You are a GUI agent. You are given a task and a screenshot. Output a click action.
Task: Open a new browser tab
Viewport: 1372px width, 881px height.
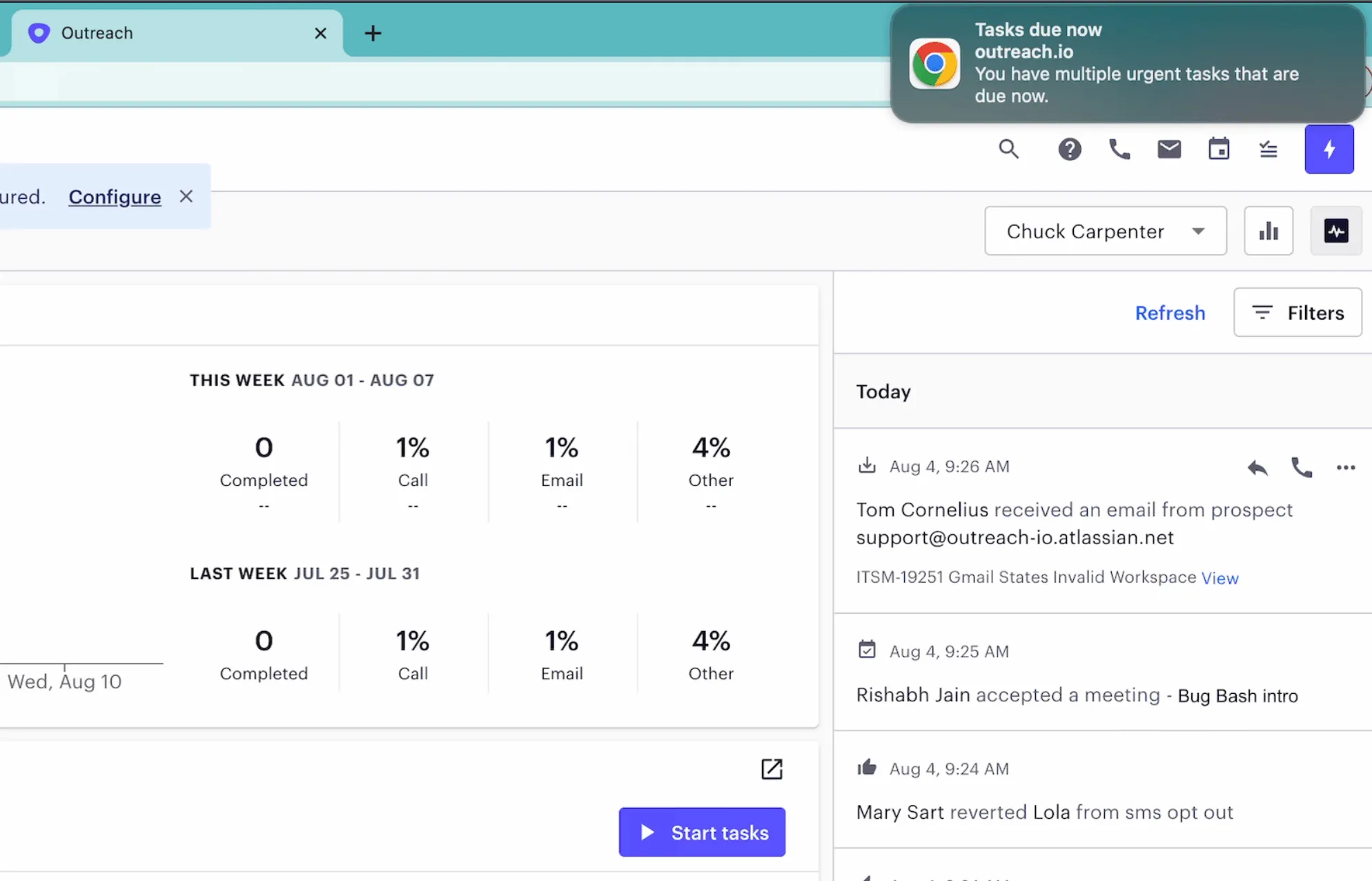(x=373, y=33)
